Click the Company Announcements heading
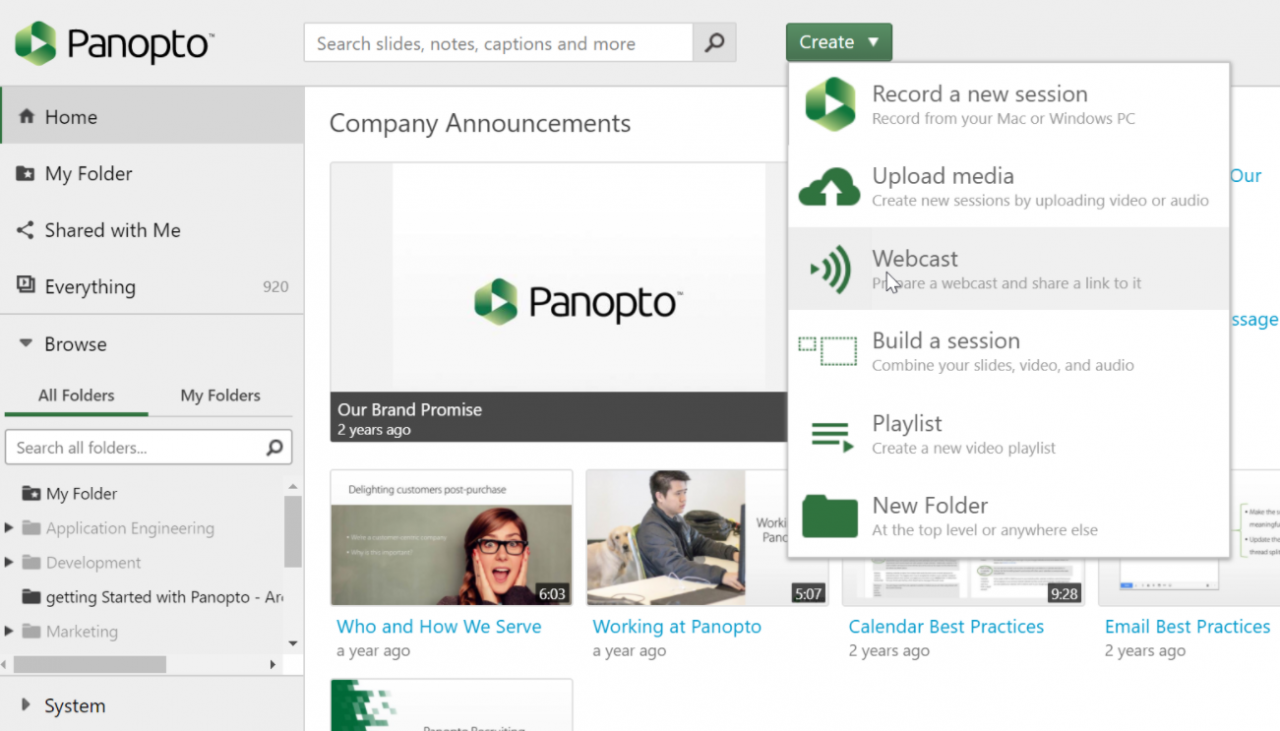 point(480,123)
